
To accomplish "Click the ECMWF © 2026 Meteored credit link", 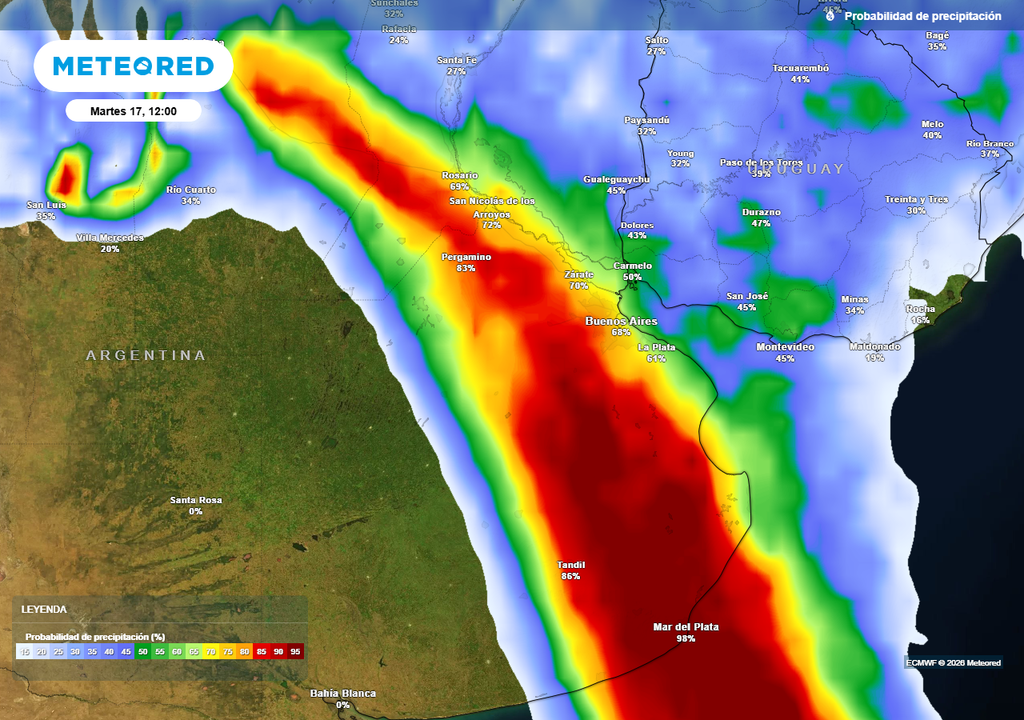I will tap(955, 662).
